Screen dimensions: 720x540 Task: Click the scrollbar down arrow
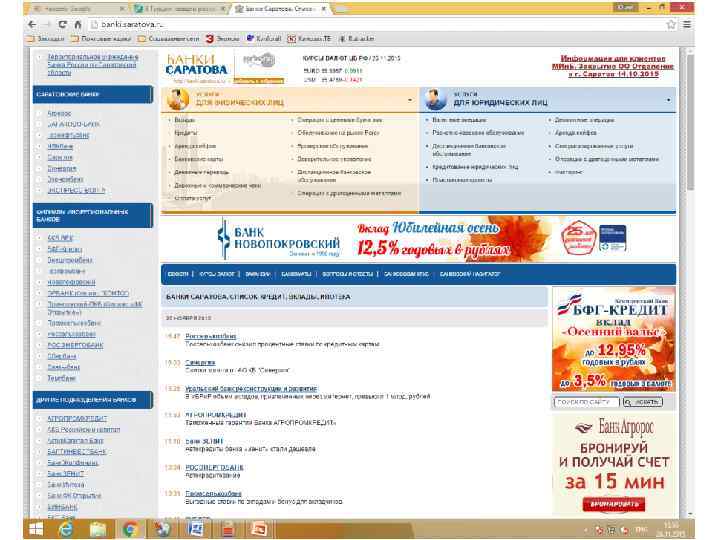click(x=690, y=514)
